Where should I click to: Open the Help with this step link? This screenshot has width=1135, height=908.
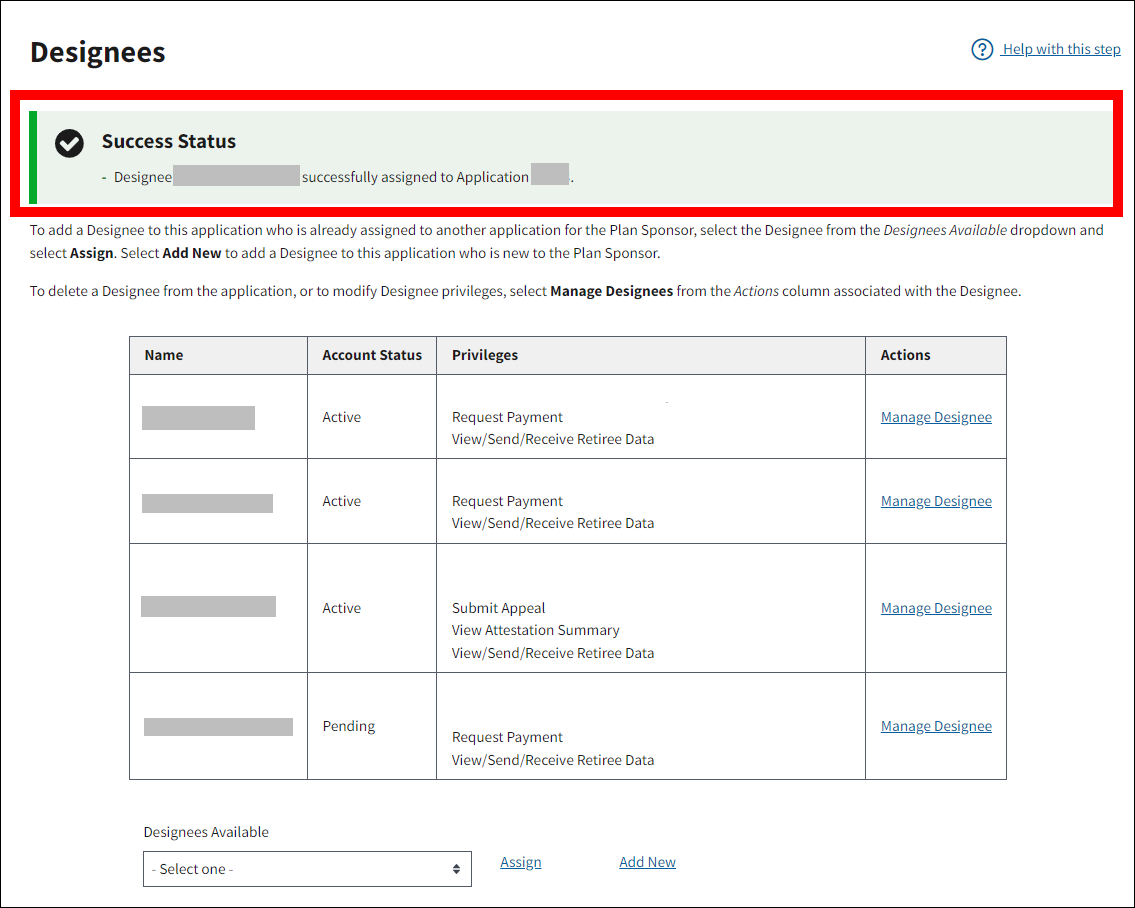pos(1061,49)
